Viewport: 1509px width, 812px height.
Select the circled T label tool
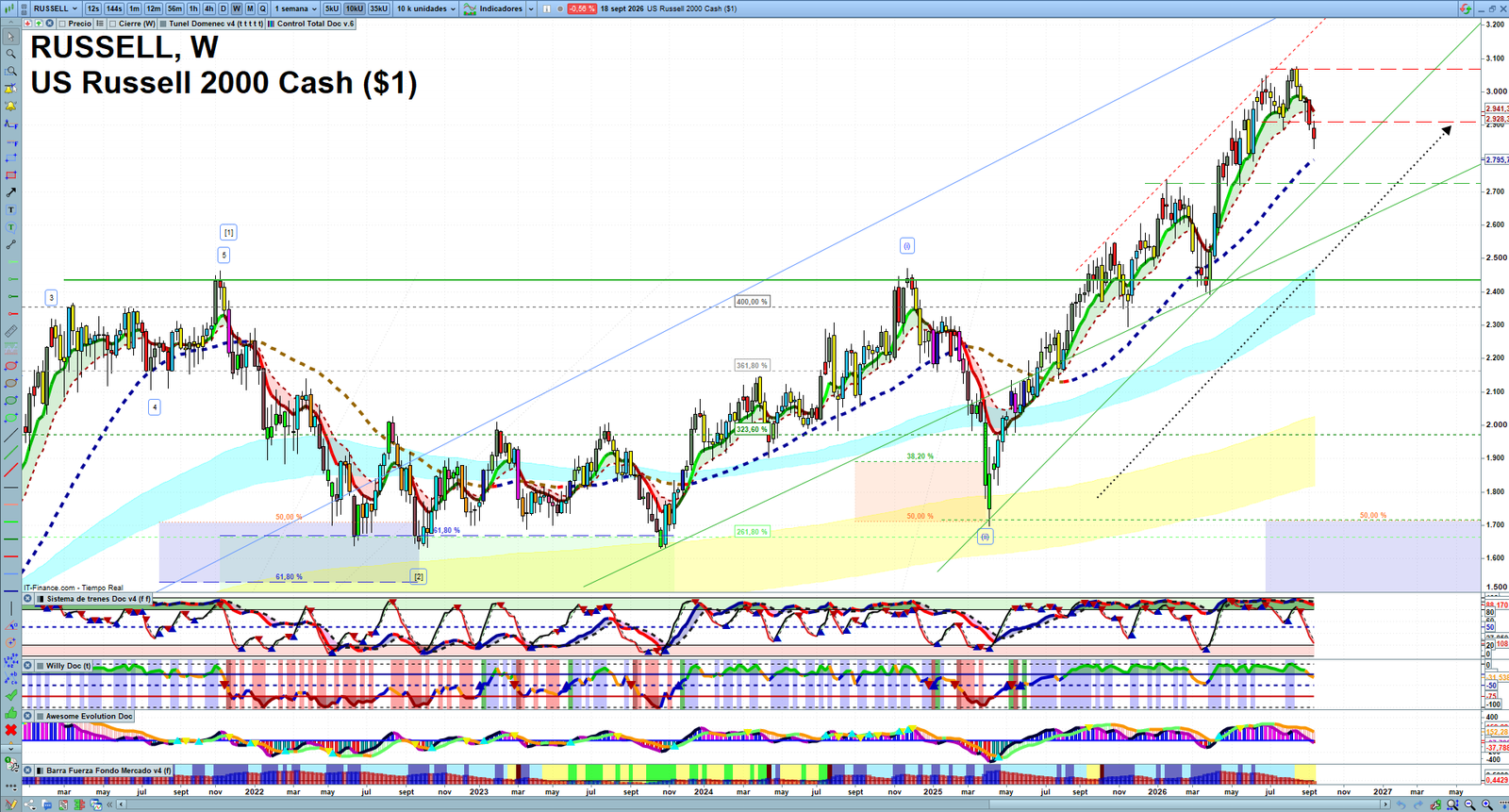click(x=11, y=227)
